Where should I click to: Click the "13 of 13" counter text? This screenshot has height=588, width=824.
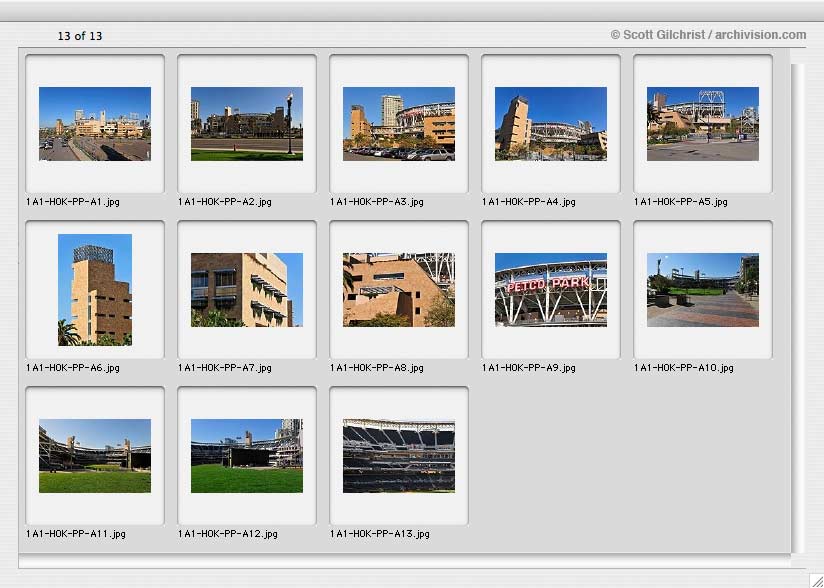coord(80,36)
